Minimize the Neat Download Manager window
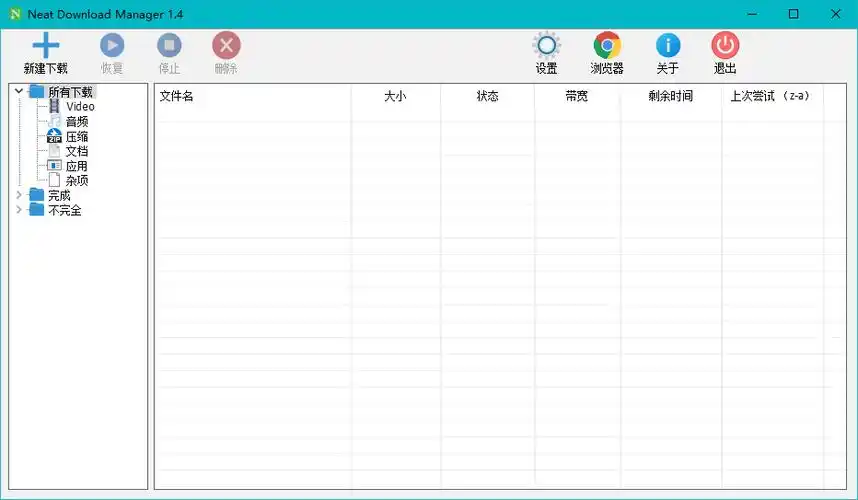Screen dimensions: 858x500 (x=752, y=14)
